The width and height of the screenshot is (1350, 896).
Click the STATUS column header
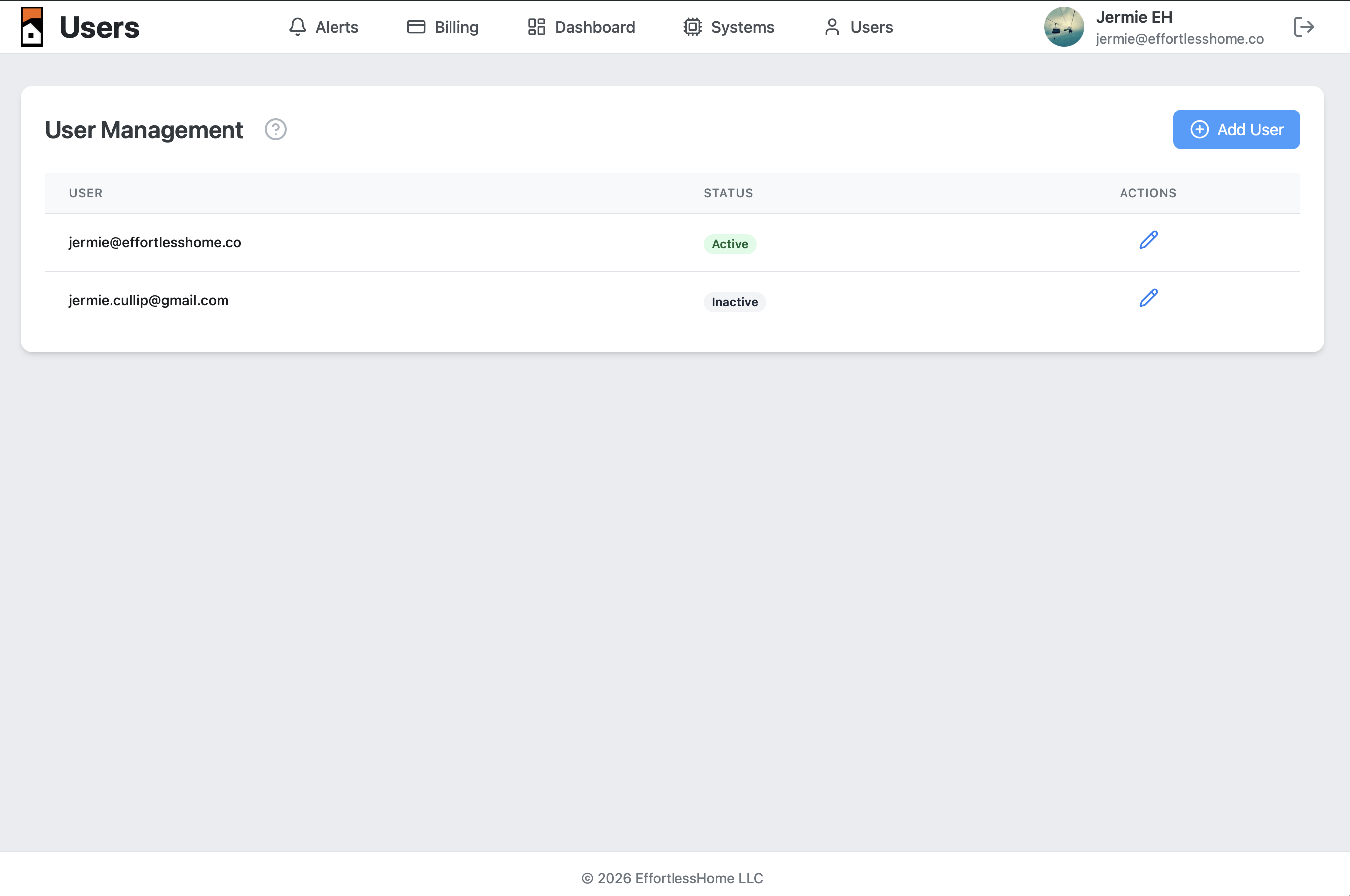click(727, 193)
